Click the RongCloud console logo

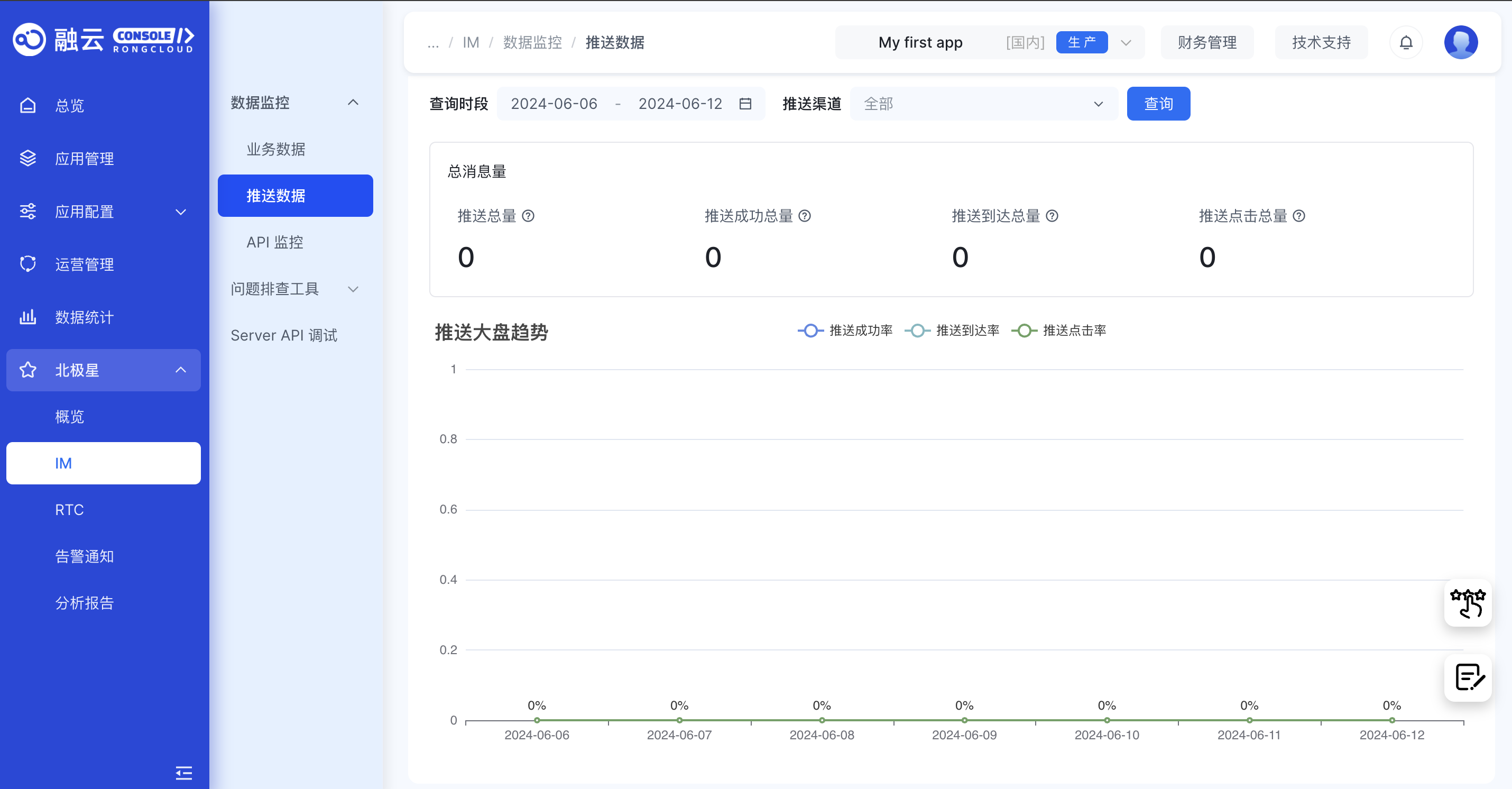(103, 40)
